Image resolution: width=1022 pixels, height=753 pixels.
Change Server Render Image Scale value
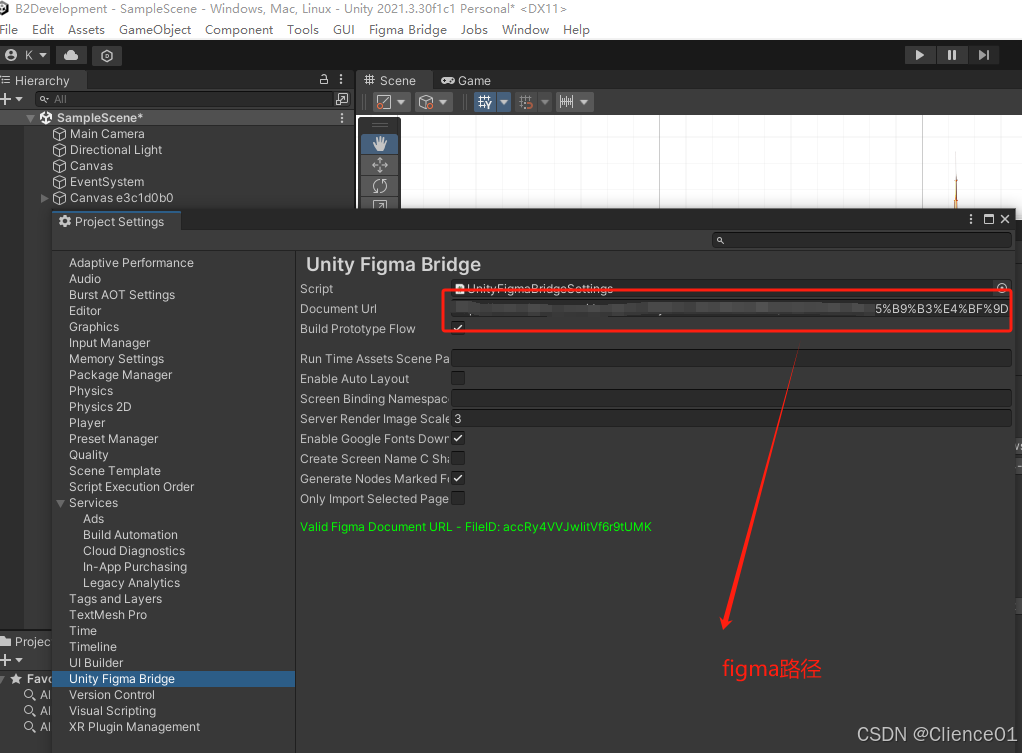coord(700,418)
